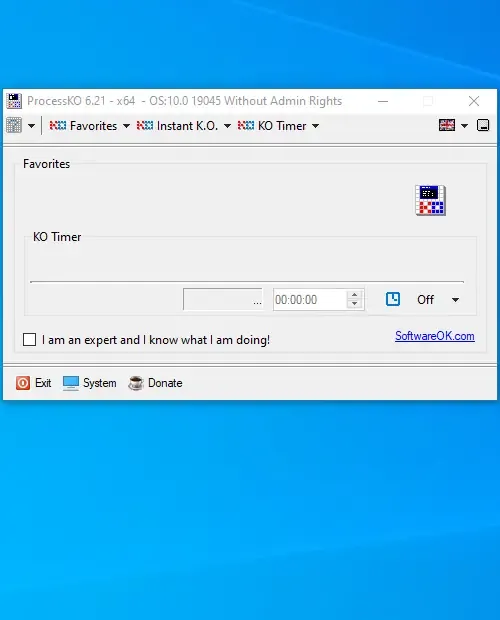Viewport: 500px width, 620px height.
Task: Click the System monitor icon
Action: coord(71,383)
